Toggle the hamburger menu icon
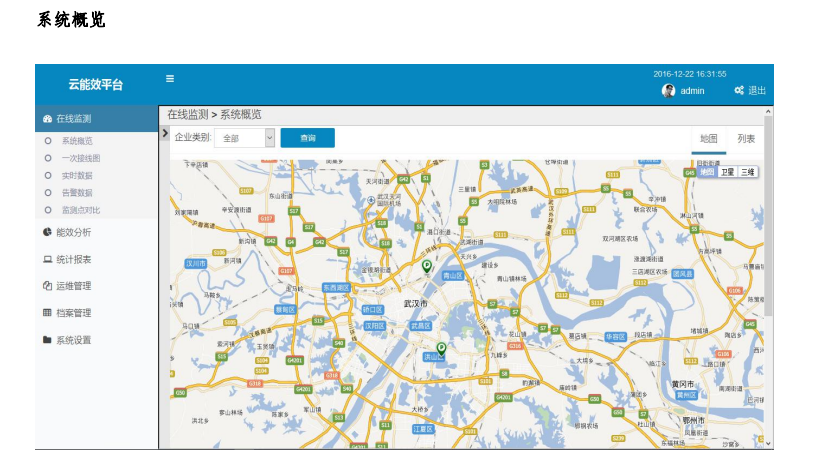Image resolution: width=814 pixels, height=463 pixels. 170,79
